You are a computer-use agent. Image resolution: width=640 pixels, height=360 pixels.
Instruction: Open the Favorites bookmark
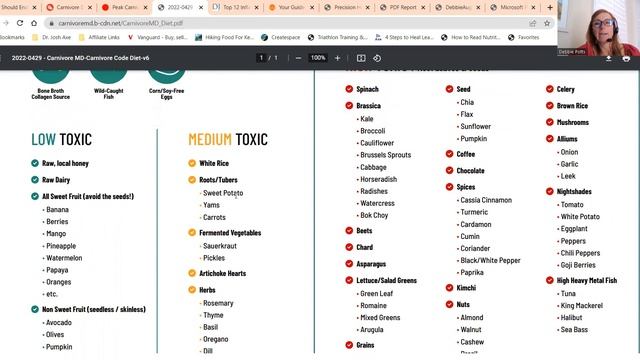[524, 37]
